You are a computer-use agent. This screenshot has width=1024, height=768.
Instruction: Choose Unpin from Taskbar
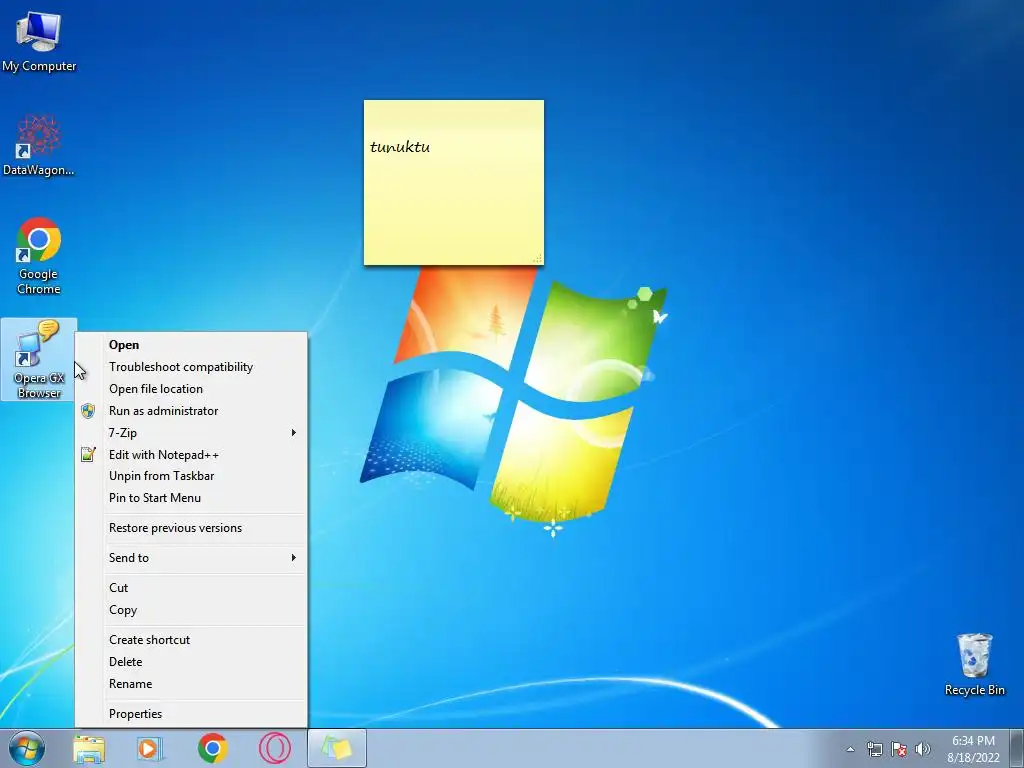191,476
